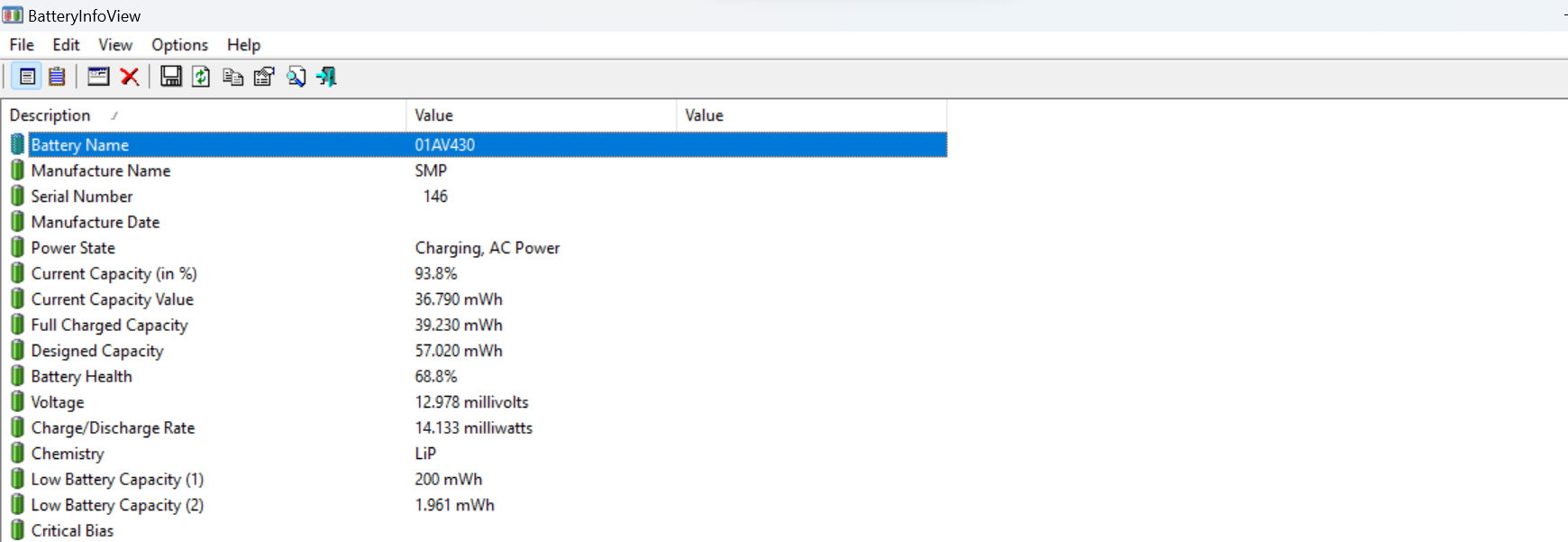Select the Full Charged Capacity row

click(x=109, y=325)
